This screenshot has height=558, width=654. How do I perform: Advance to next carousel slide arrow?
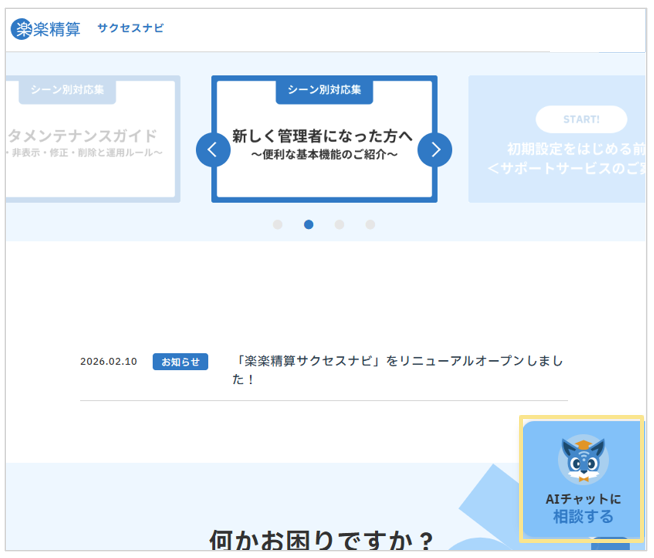click(435, 150)
